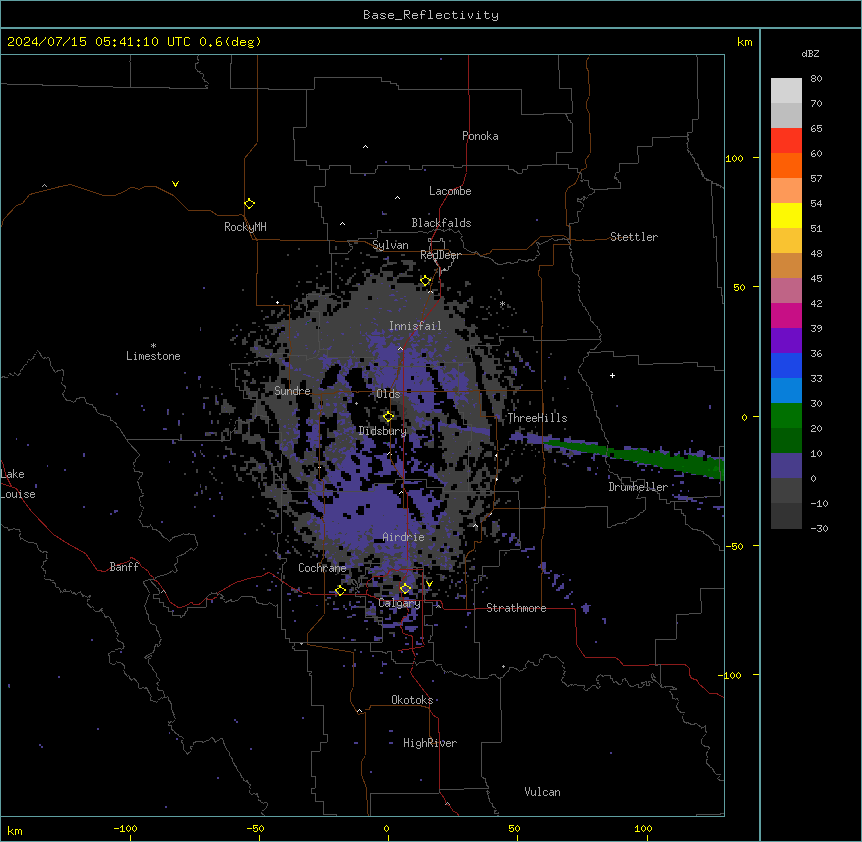Select the Banff label
Image resolution: width=862 pixels, height=842 pixels.
pos(124,567)
